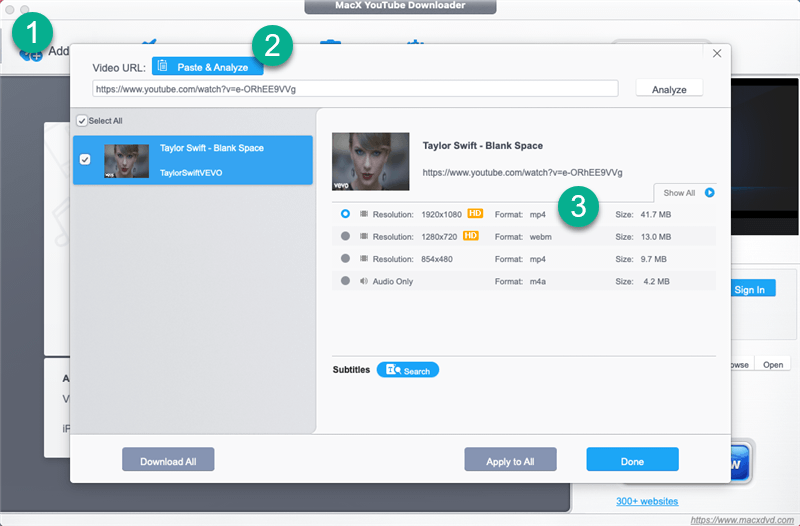Toggle the Select All checkbox
Image resolution: width=800 pixels, height=526 pixels.
tap(82, 121)
